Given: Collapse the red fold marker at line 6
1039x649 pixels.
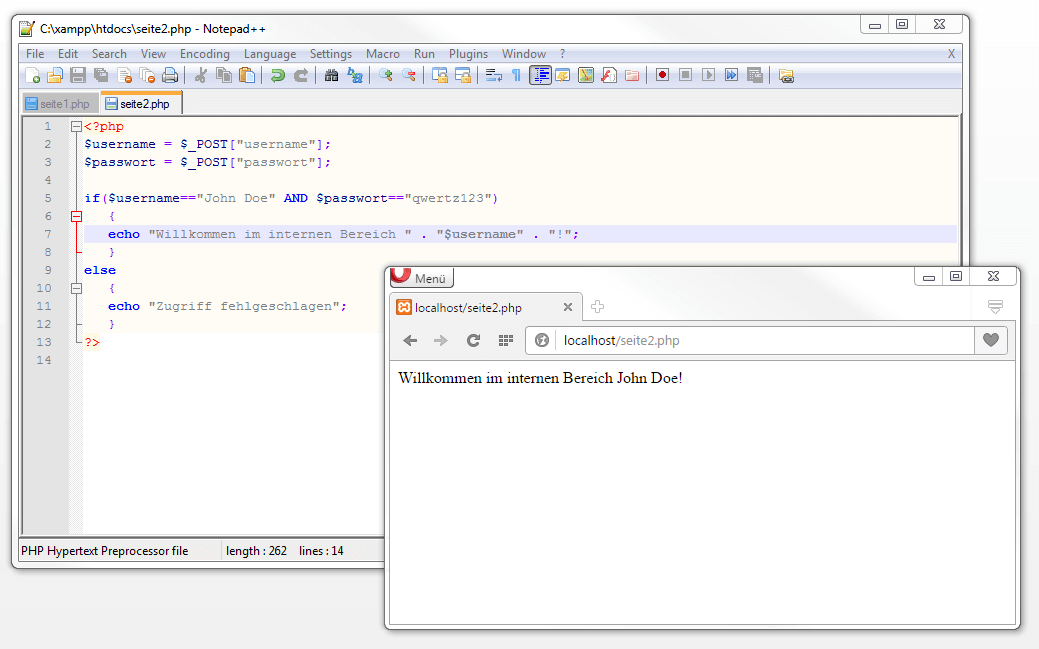Looking at the screenshot, I should 76,216.
